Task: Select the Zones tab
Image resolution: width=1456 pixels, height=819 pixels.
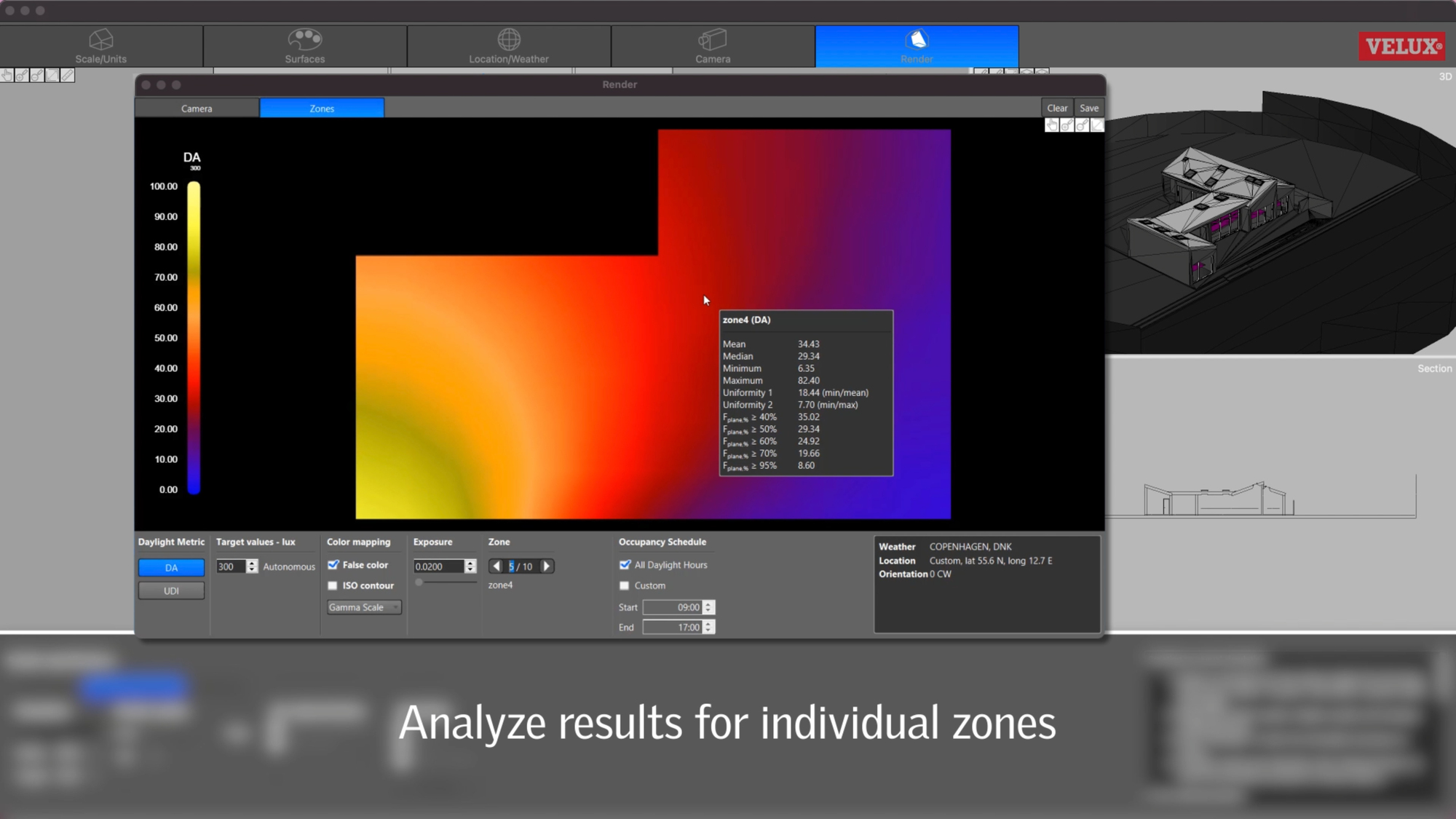Action: [x=322, y=108]
